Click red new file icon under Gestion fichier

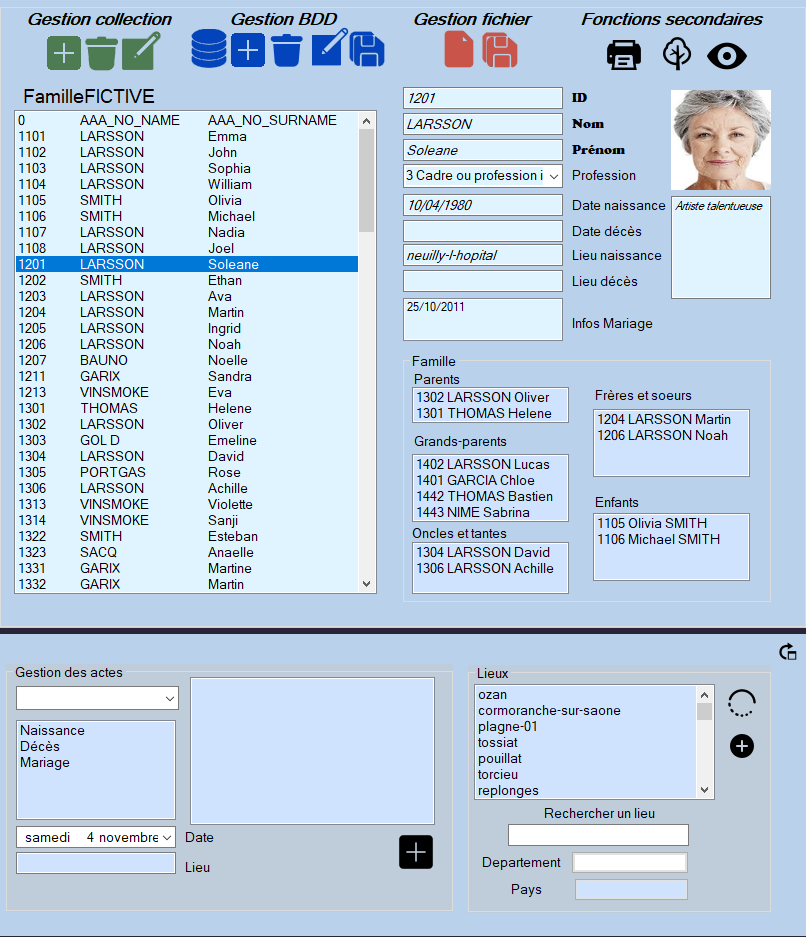tap(459, 50)
